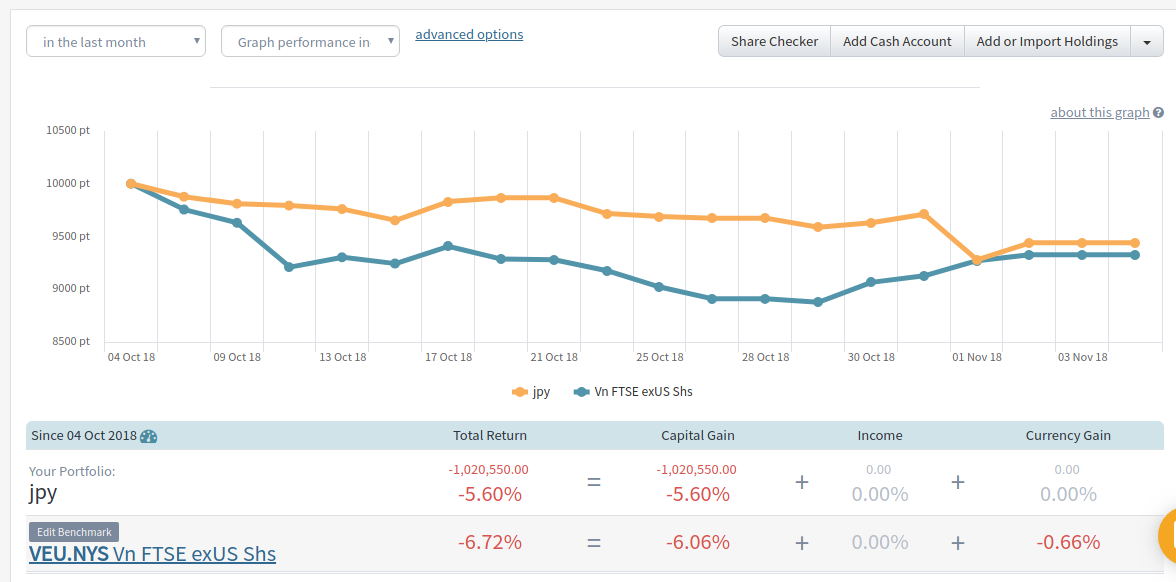
Task: Click the Add or Import Holdings button
Action: tap(1047, 42)
